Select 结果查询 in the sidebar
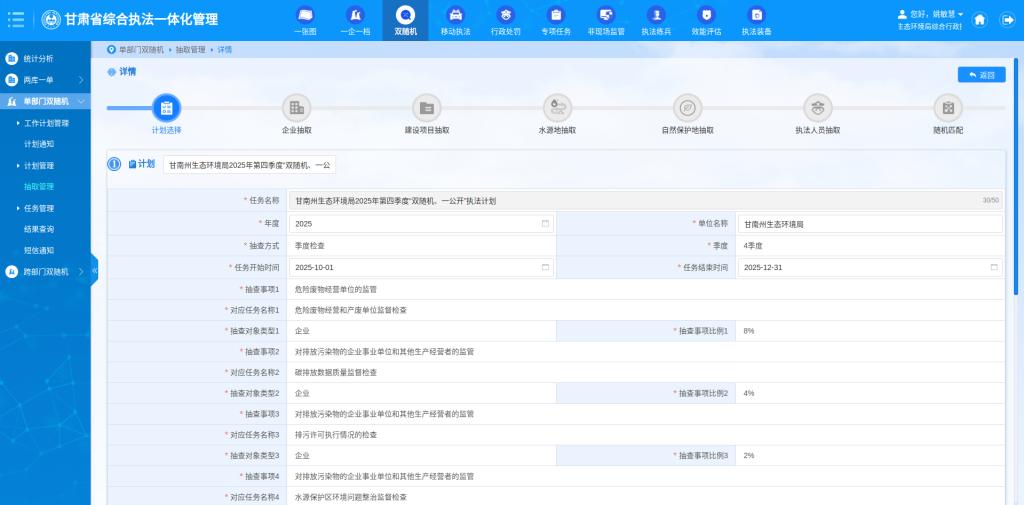1024x505 pixels. click(x=39, y=229)
